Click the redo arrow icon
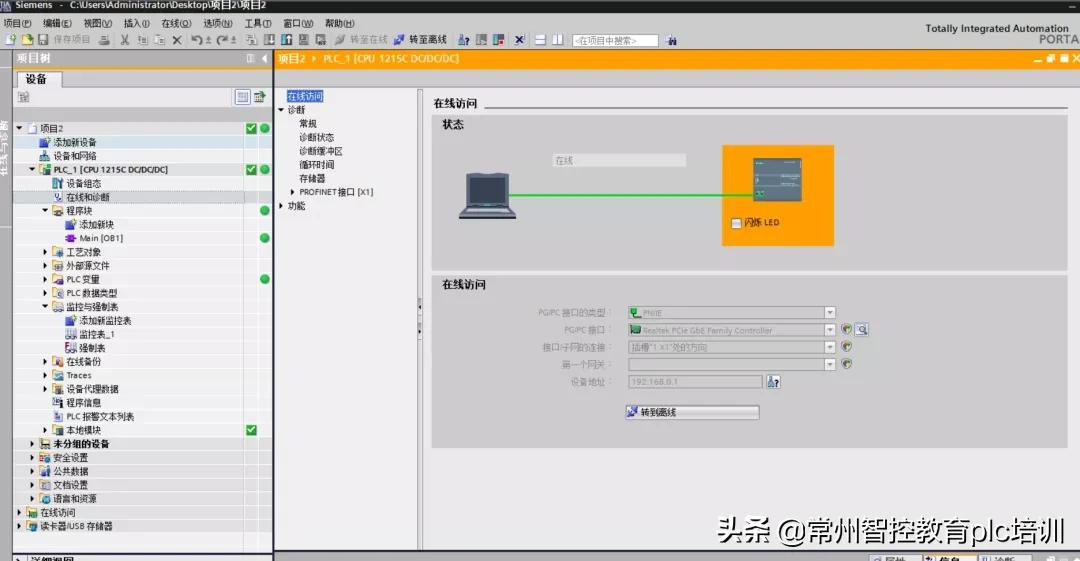1080x561 pixels. (222, 40)
